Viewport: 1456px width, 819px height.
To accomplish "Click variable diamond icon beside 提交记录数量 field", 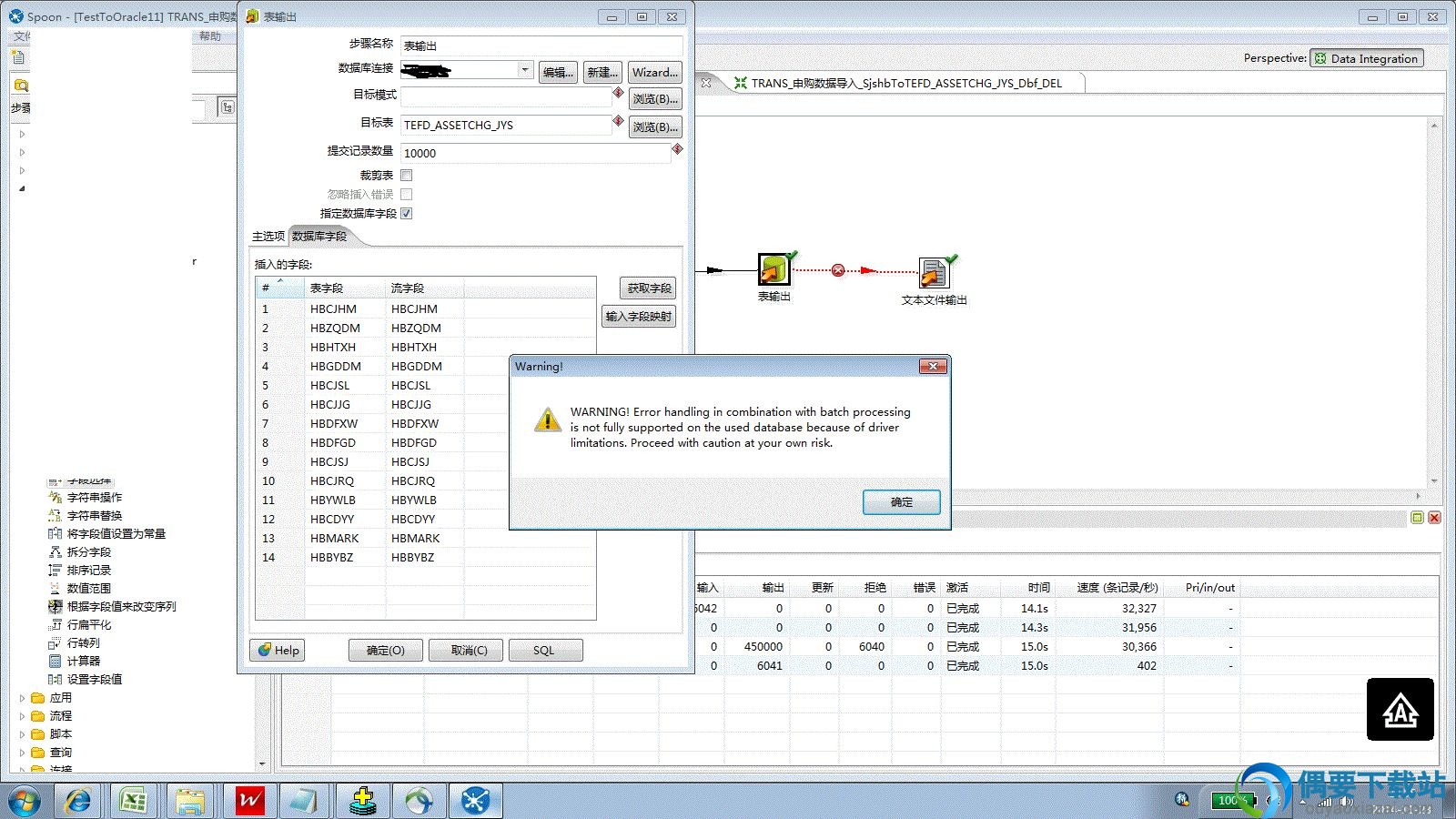I will pos(677,149).
